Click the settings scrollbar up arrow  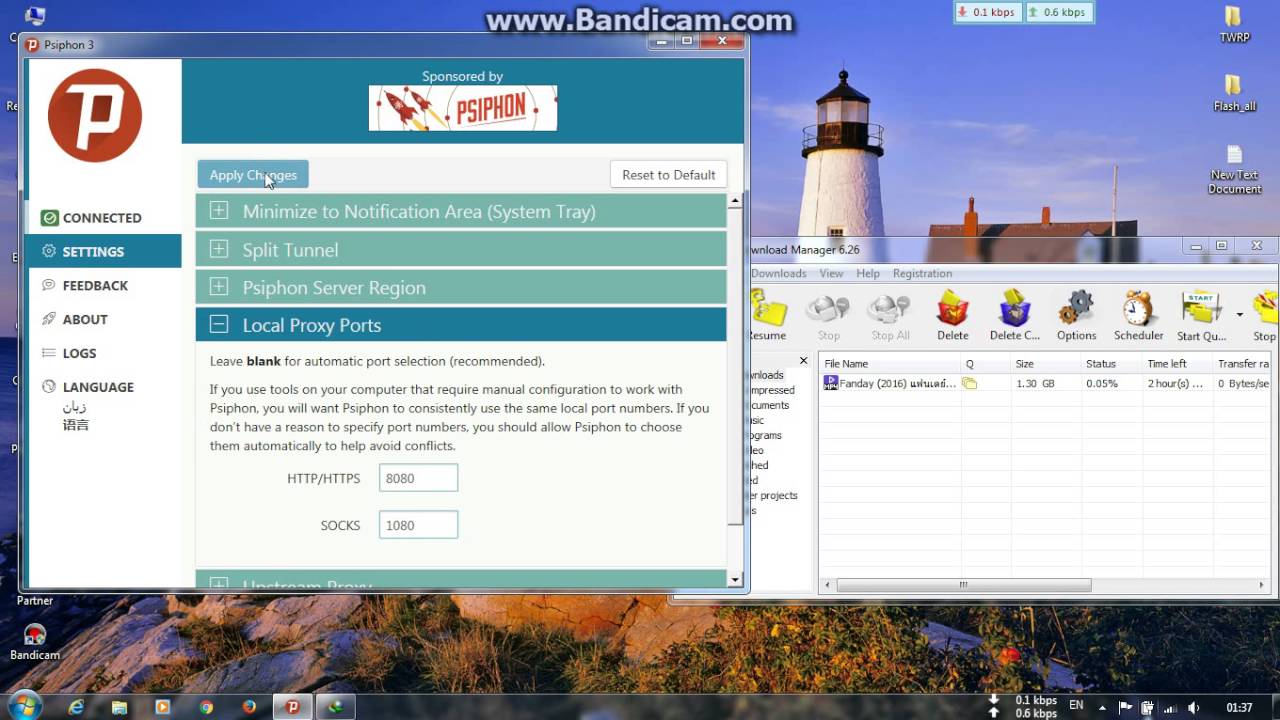pos(735,201)
